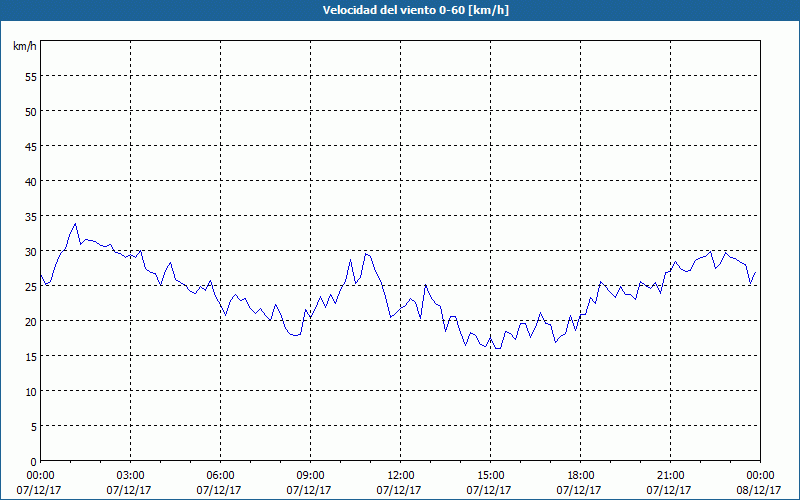
Task: Click the wind speed peak near 01:00
Action: (76, 223)
